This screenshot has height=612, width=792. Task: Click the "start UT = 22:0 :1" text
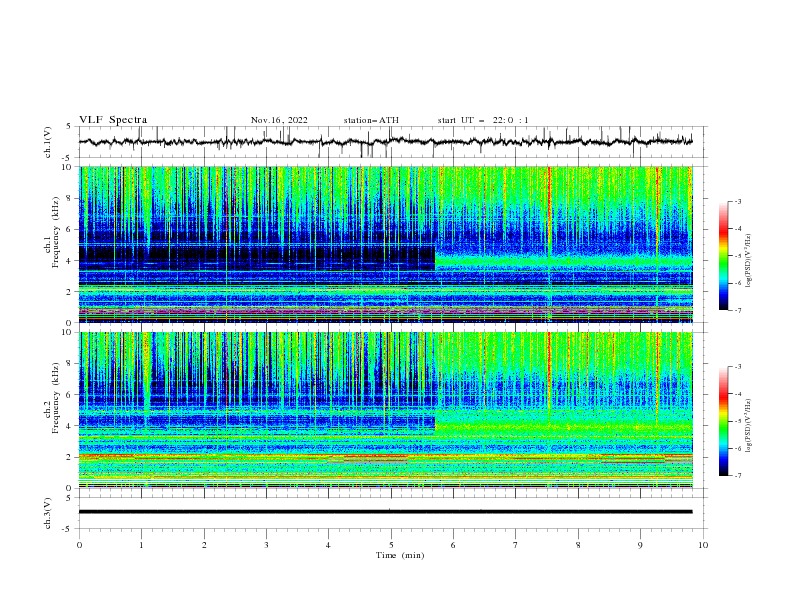click(x=483, y=120)
